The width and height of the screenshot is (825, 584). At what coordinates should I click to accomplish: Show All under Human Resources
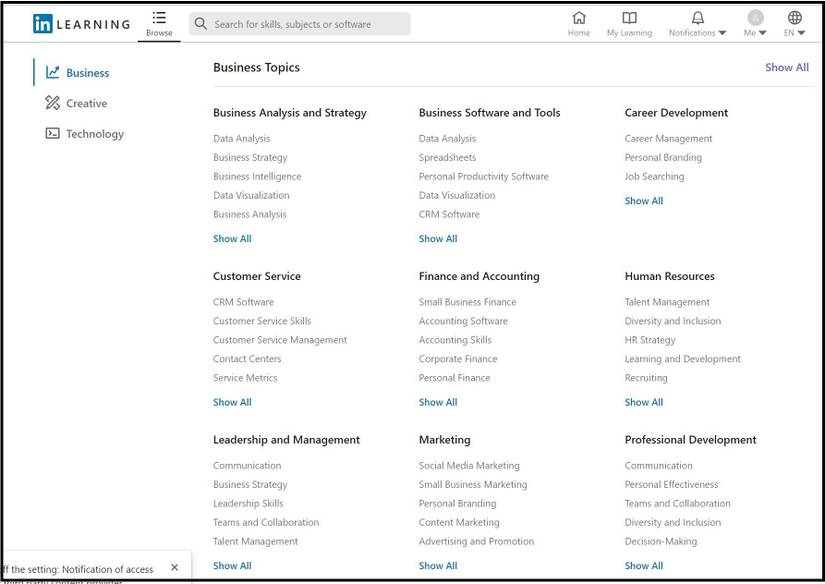click(643, 402)
